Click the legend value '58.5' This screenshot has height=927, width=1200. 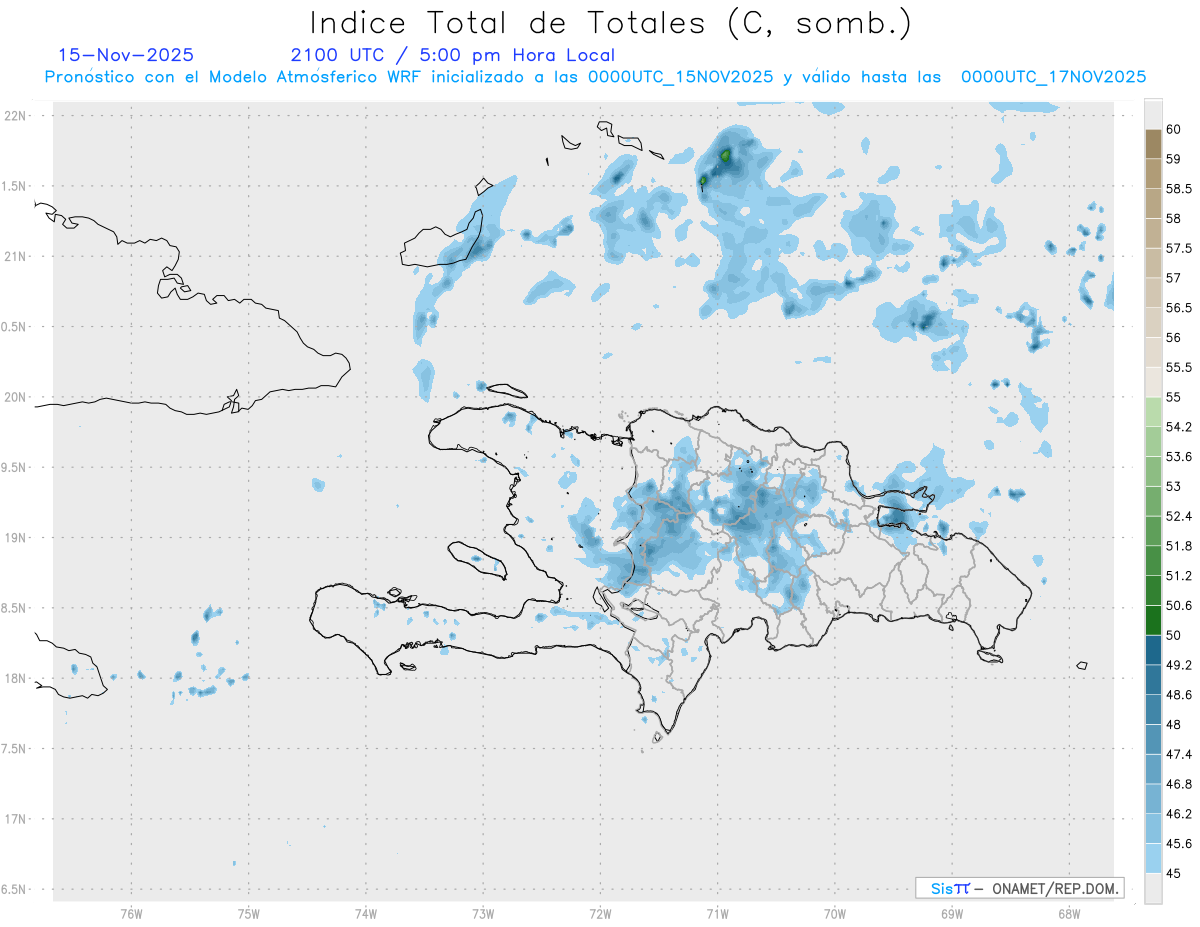pos(1180,189)
